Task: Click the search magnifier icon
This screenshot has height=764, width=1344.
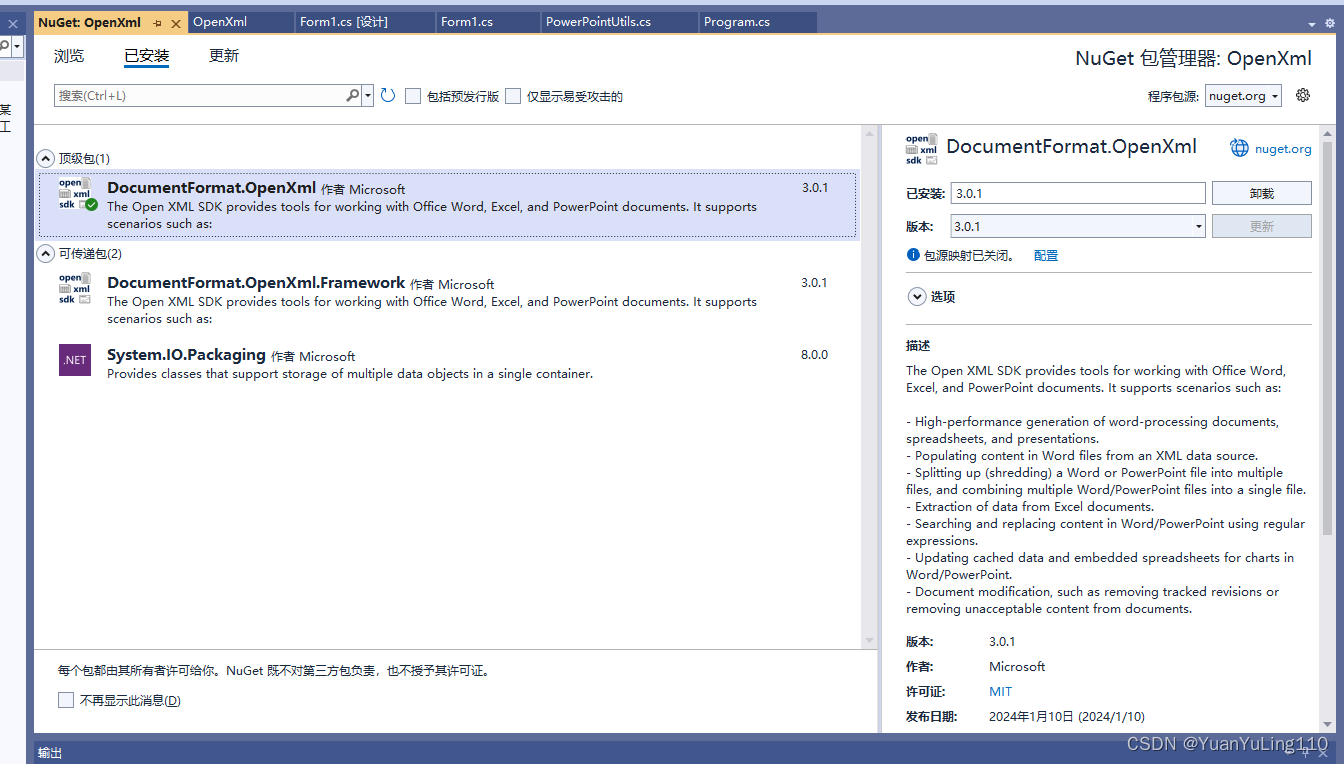Action: (352, 95)
